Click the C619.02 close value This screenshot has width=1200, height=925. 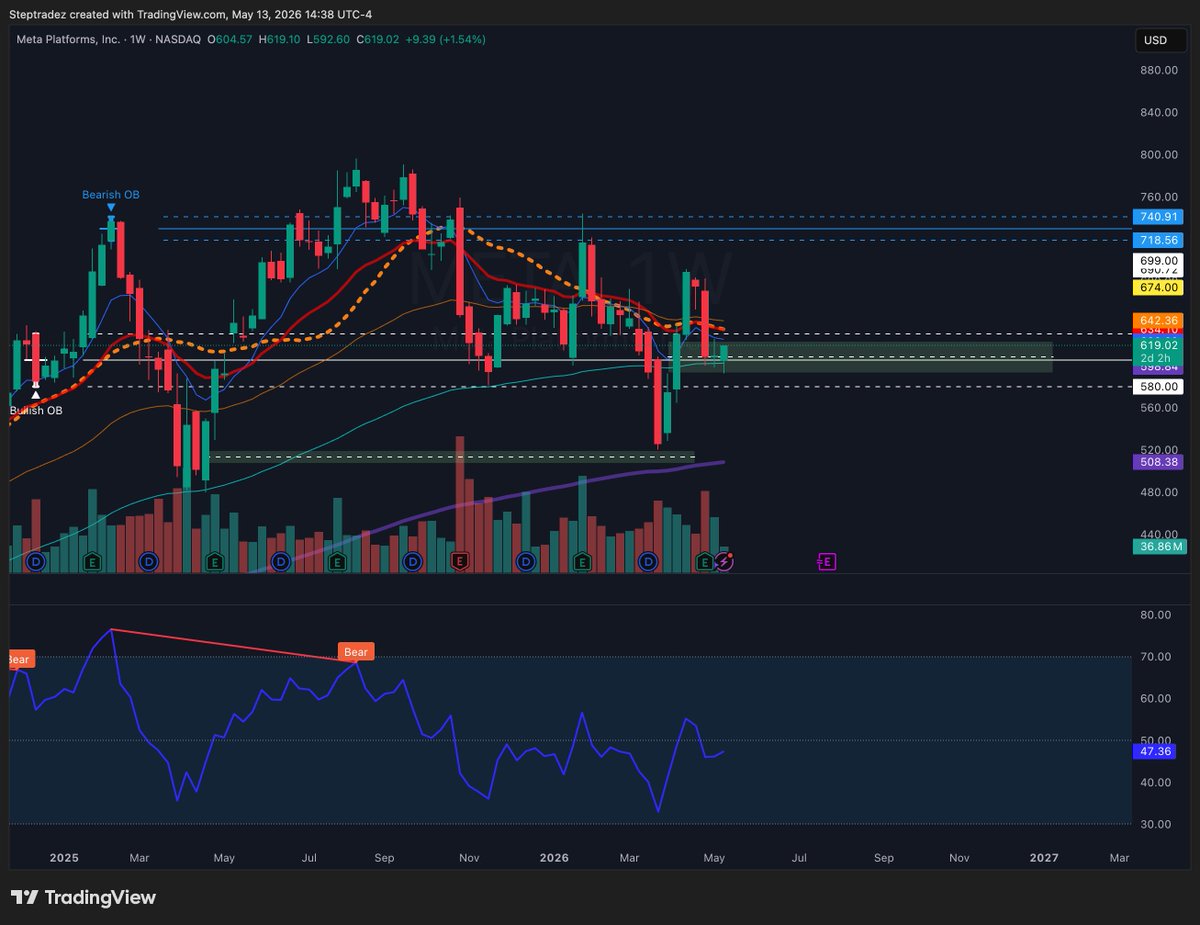[377, 39]
